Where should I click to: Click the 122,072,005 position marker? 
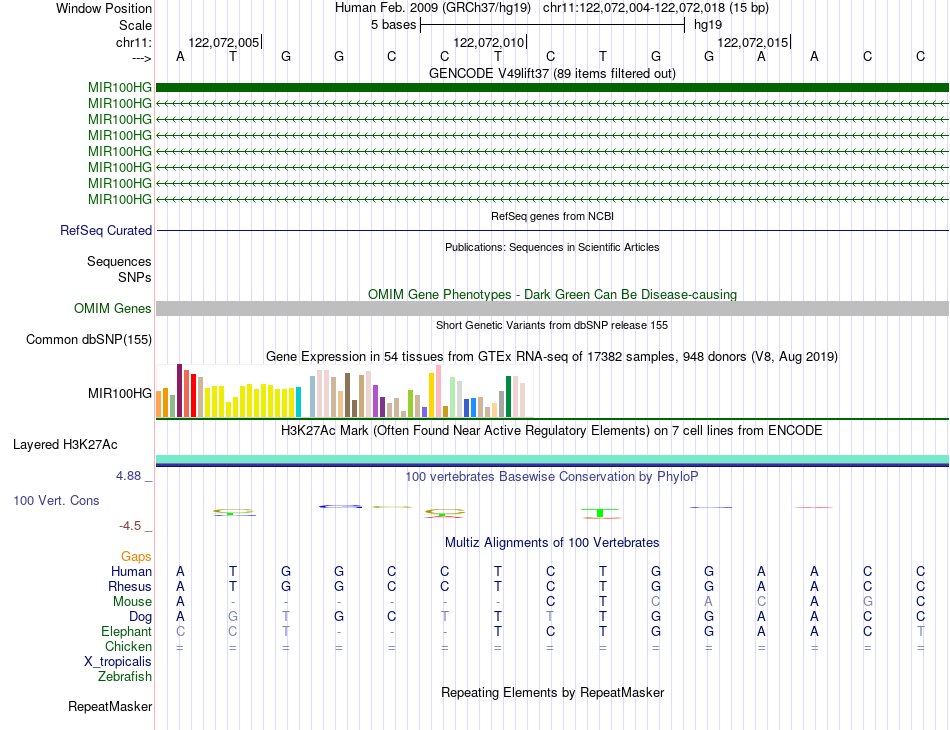[224, 42]
